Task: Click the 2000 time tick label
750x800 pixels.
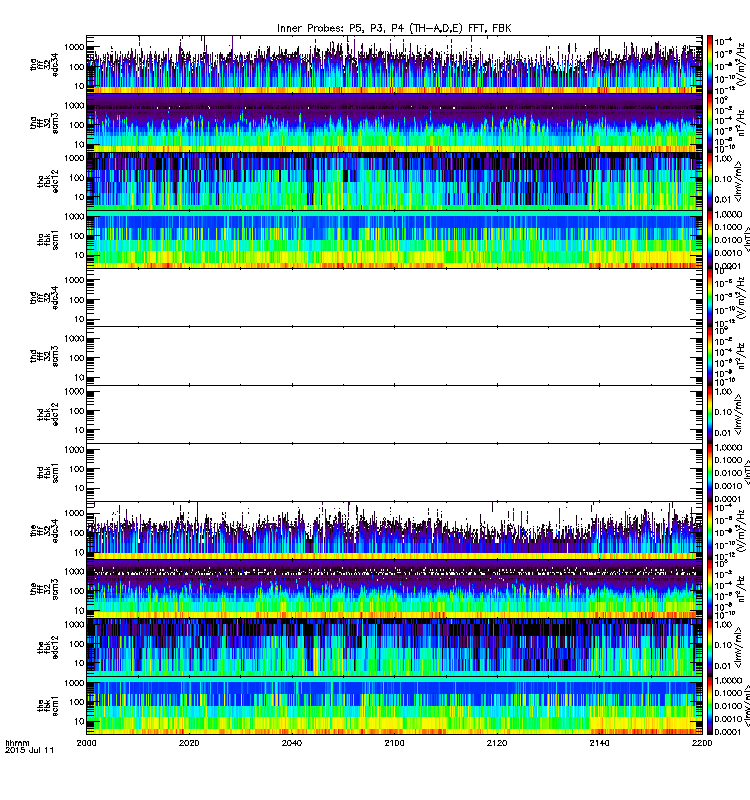Action: (86, 743)
